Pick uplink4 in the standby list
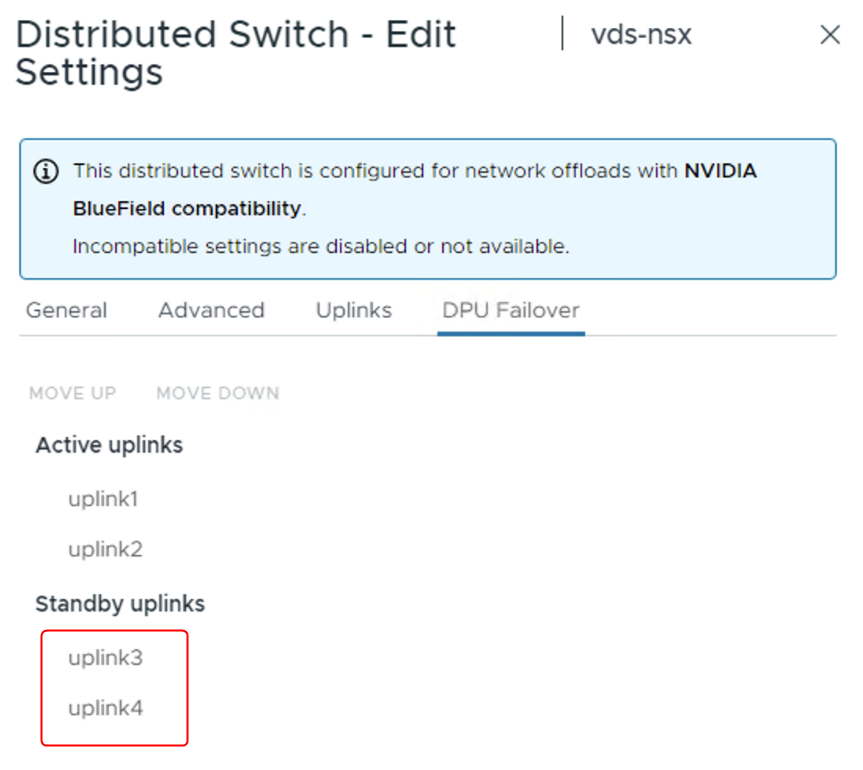 click(x=105, y=709)
